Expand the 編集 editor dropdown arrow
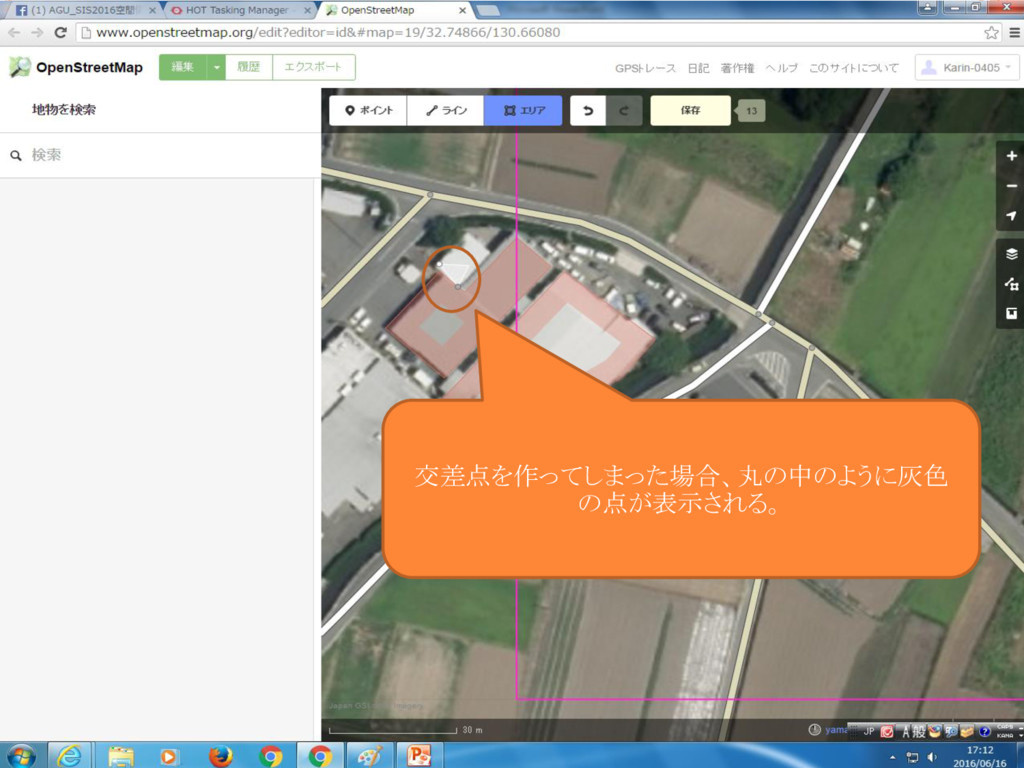 [x=216, y=67]
